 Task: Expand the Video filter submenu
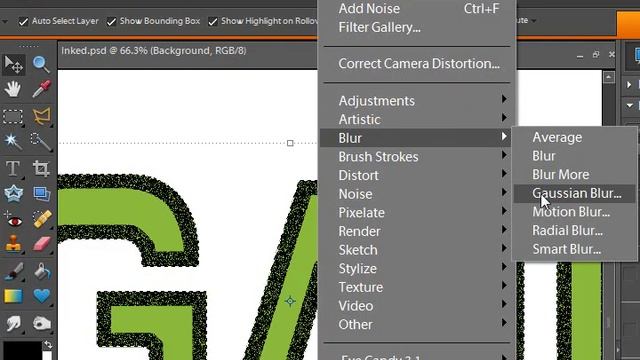tap(417, 306)
